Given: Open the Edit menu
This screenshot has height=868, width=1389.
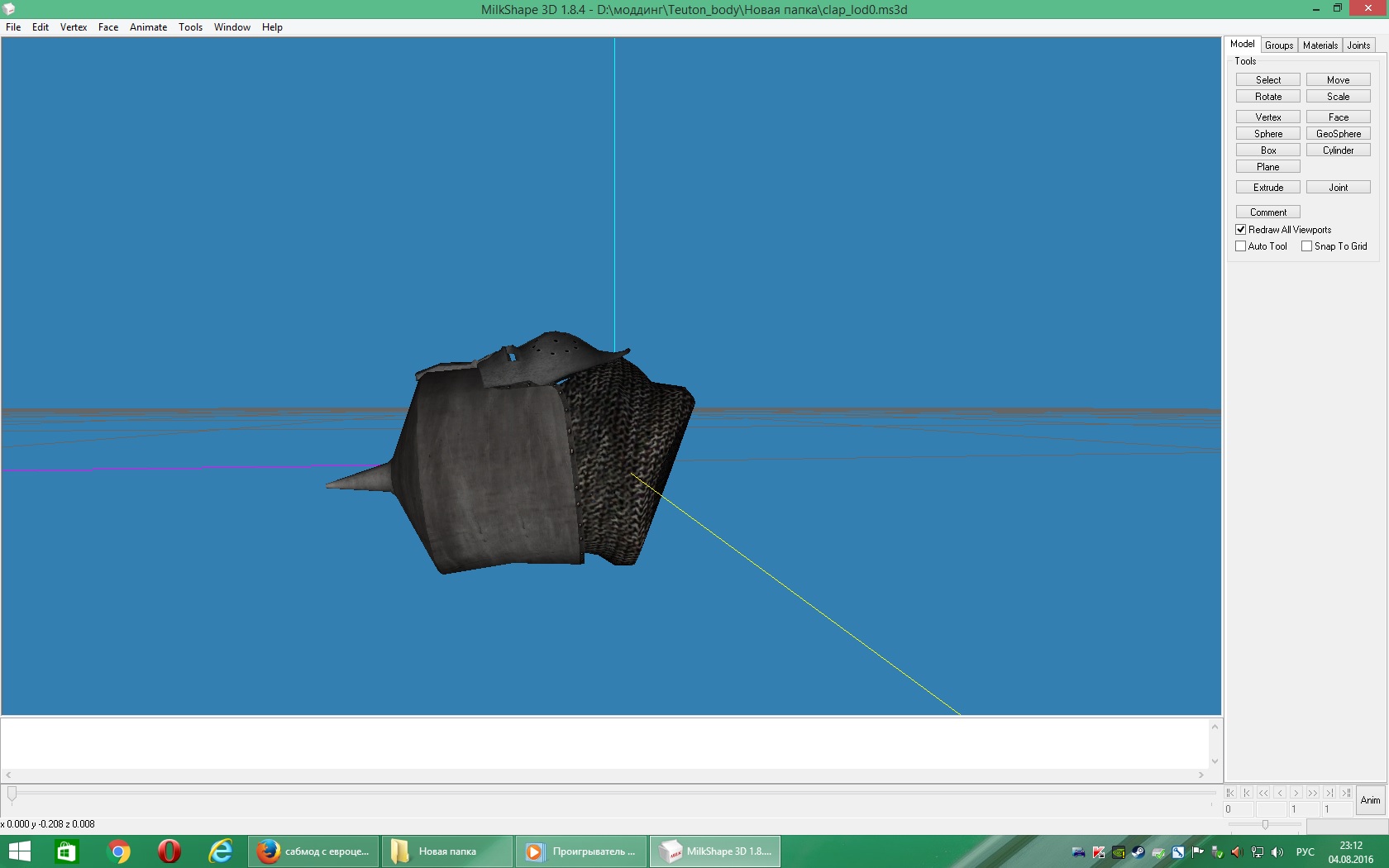Looking at the screenshot, I should tap(41, 27).
